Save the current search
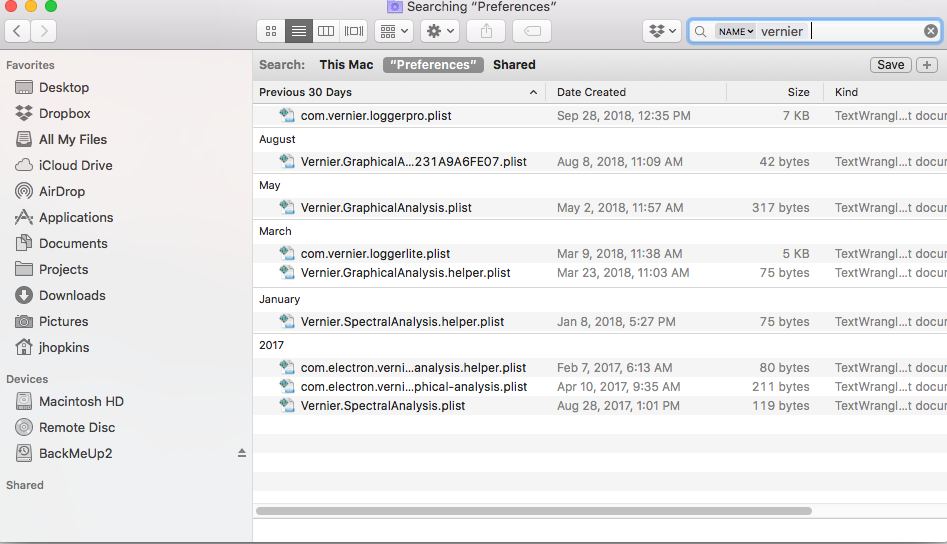This screenshot has width=947, height=544. tap(891, 65)
